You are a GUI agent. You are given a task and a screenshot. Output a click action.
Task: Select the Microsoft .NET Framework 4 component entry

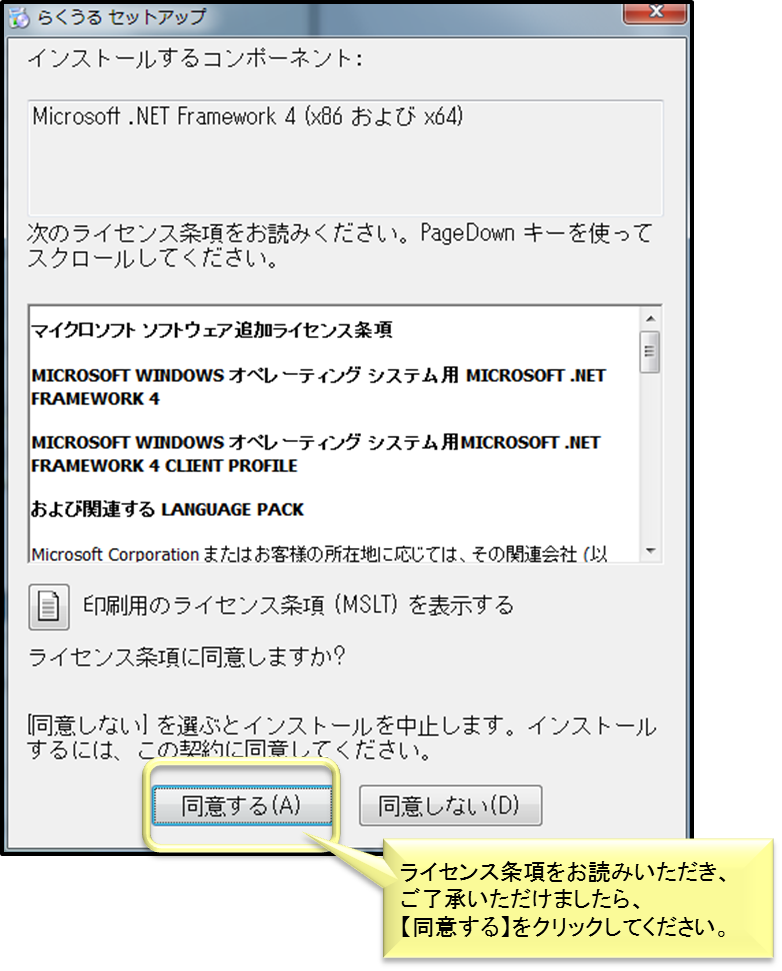click(x=248, y=116)
